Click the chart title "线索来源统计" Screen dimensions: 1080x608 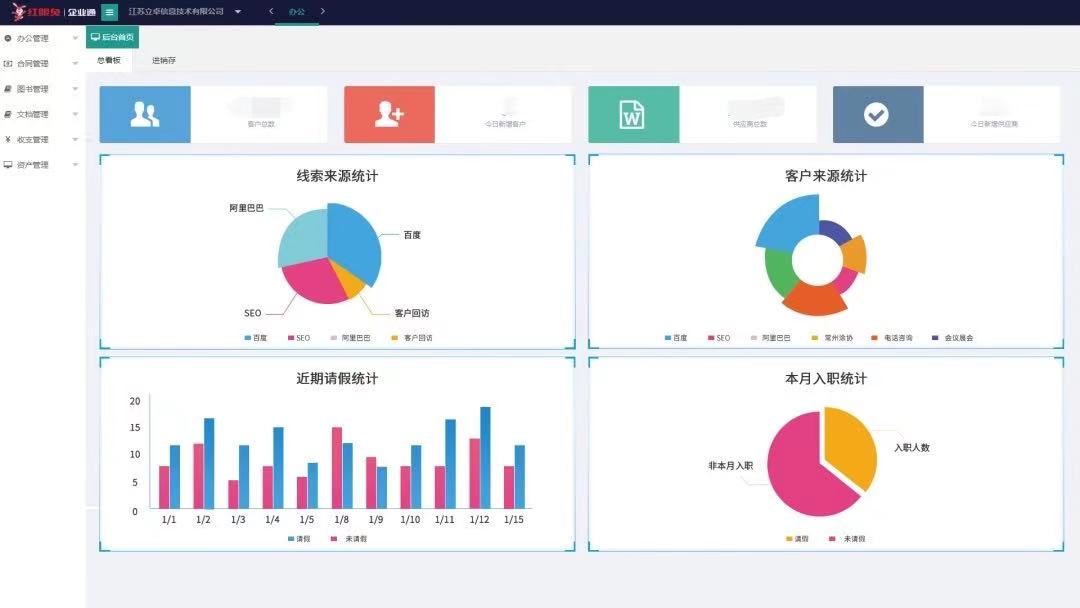[338, 176]
